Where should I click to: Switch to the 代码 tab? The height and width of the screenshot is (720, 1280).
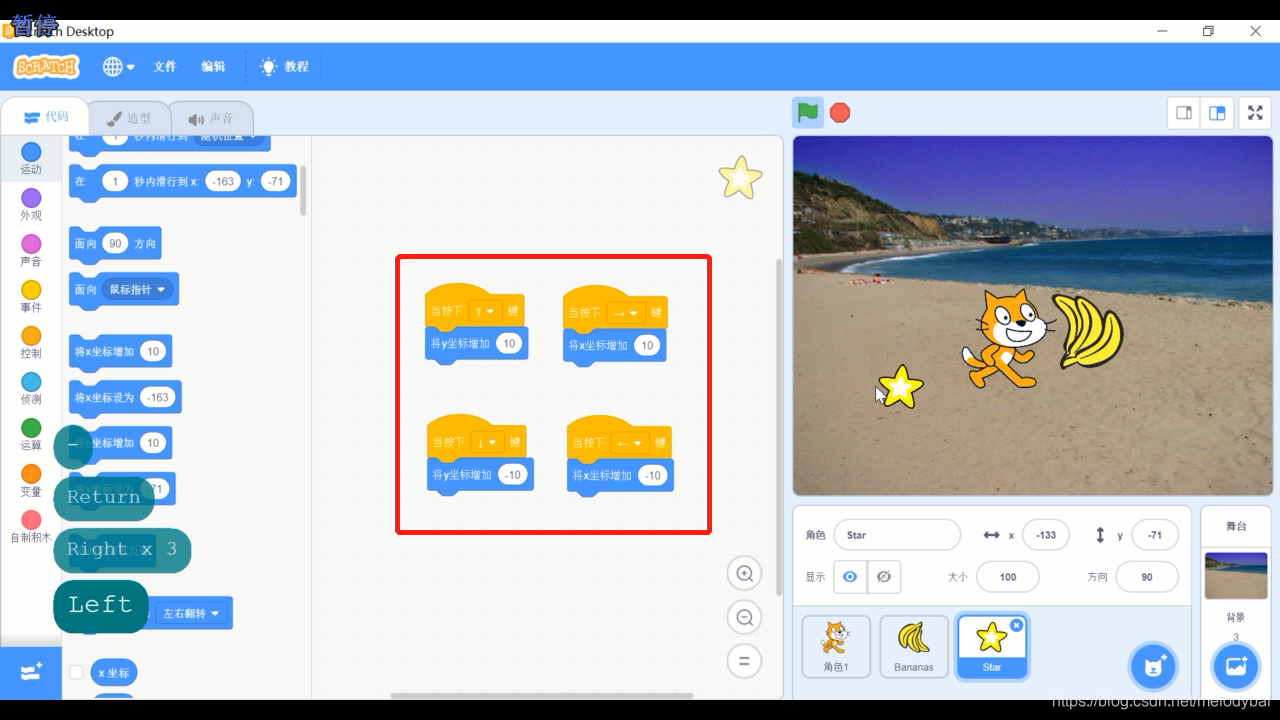(x=46, y=117)
